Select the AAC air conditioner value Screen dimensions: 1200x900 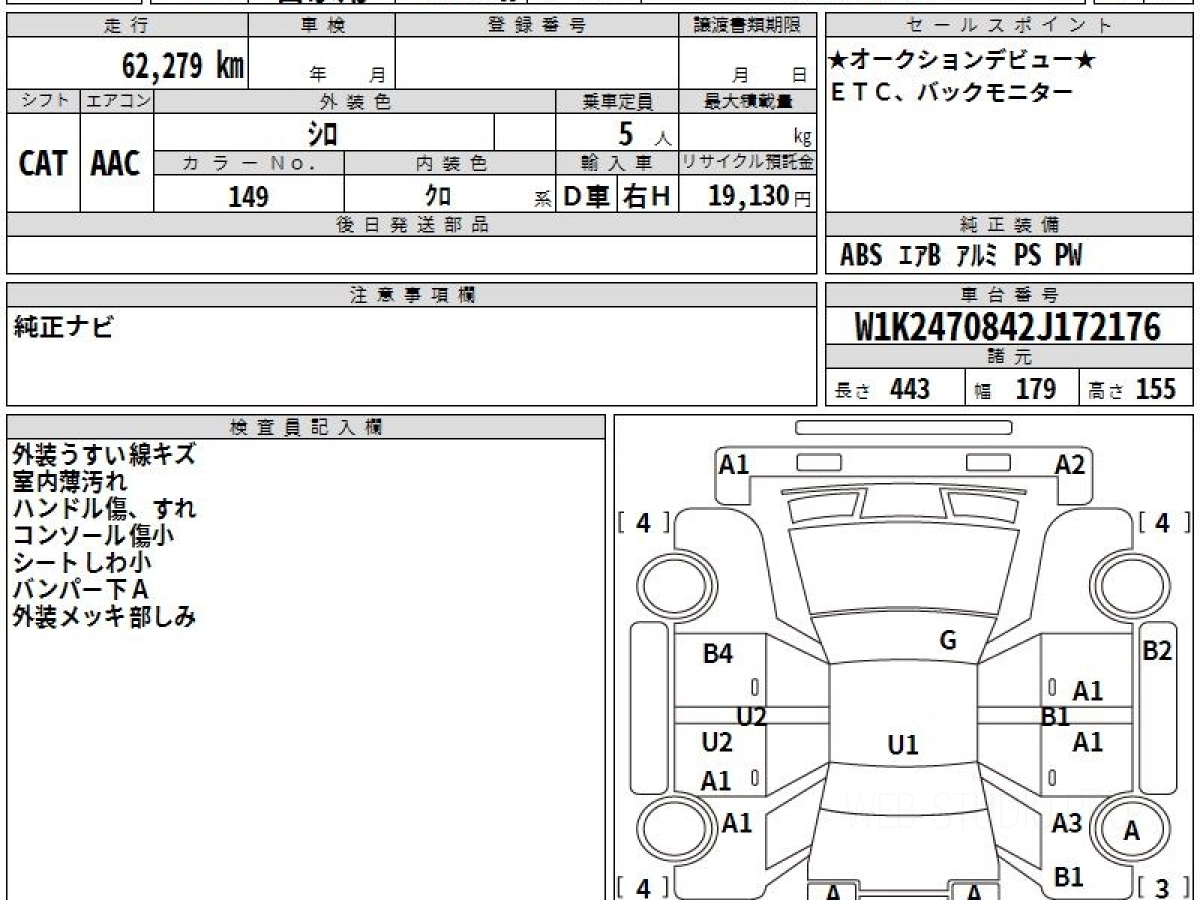tap(116, 164)
